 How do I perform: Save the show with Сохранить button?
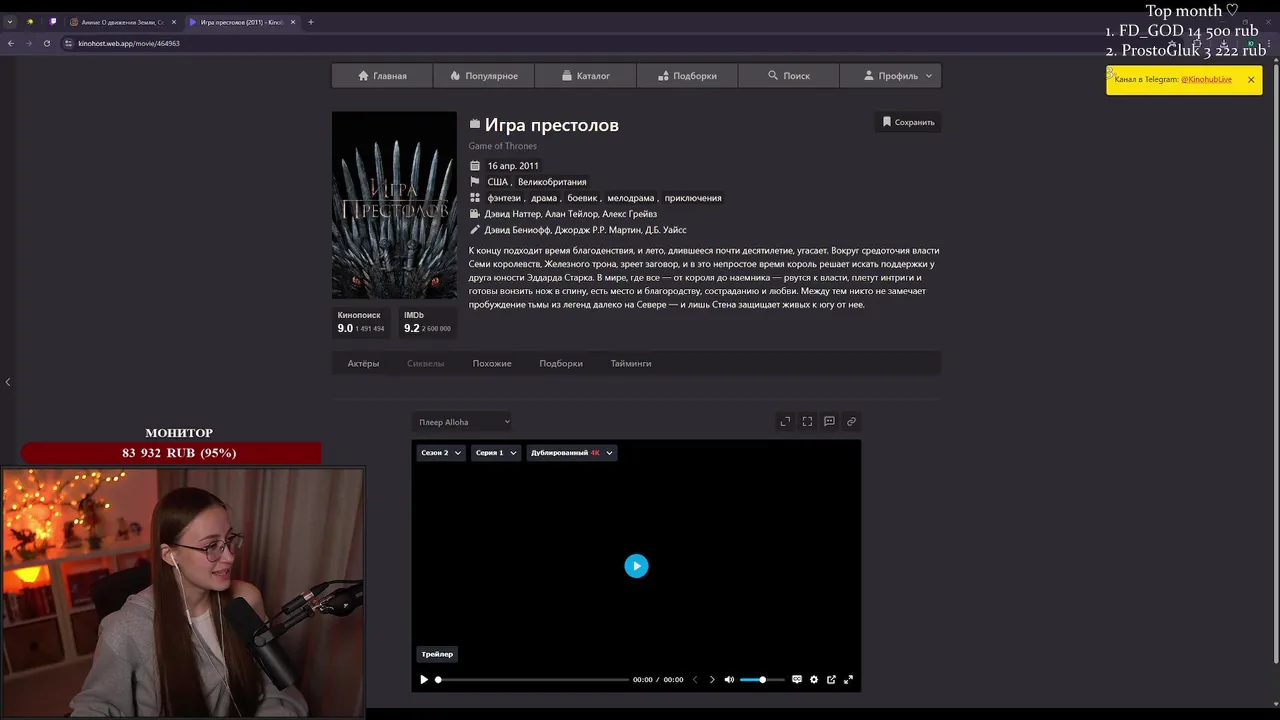pos(908,122)
